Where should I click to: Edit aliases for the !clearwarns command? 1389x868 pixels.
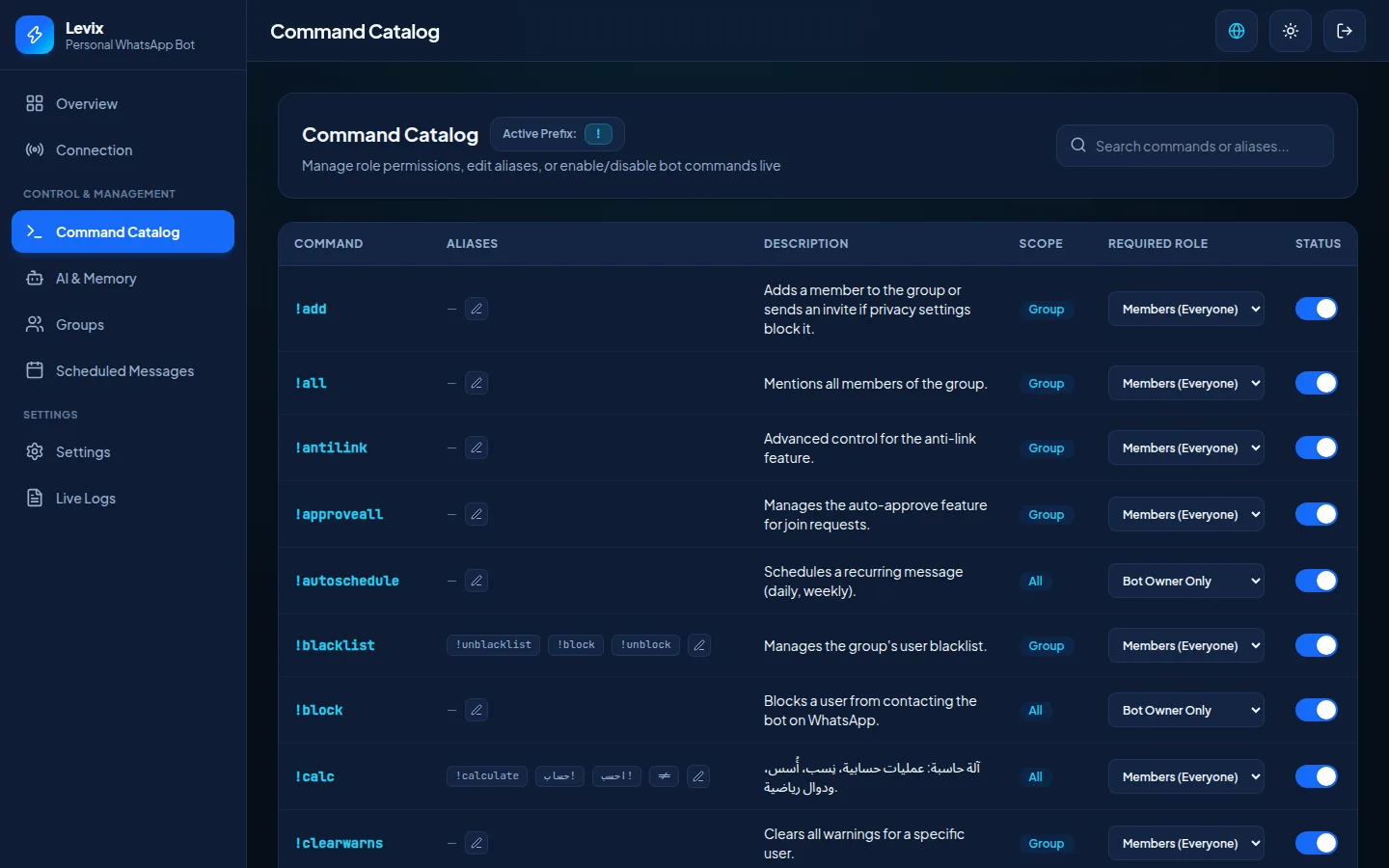click(477, 843)
